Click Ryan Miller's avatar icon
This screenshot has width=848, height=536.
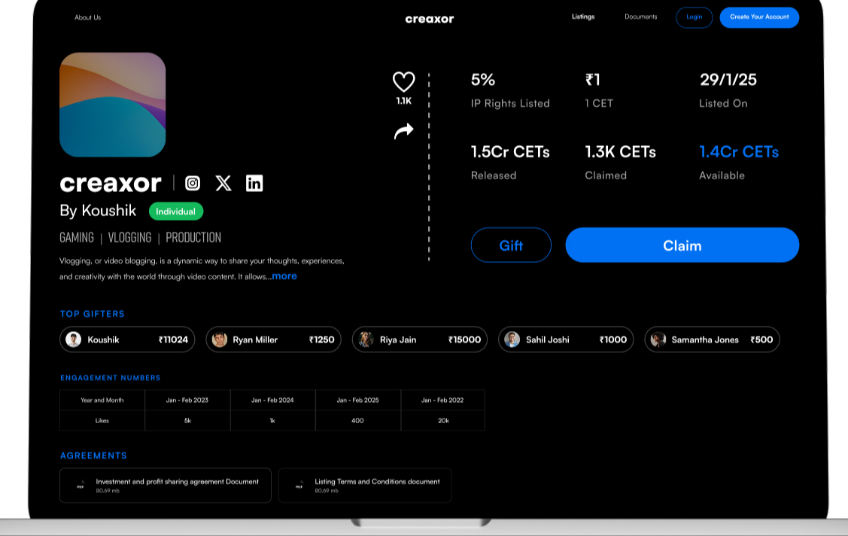[219, 340]
